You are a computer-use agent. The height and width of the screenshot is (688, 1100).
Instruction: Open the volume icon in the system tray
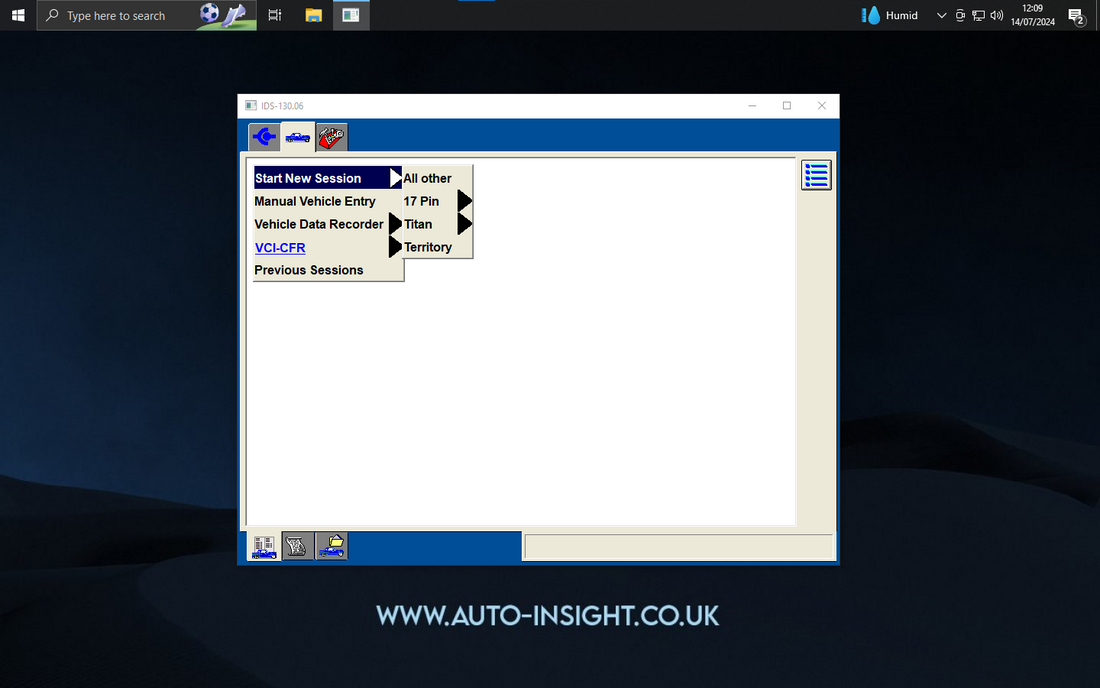pyautogui.click(x=995, y=15)
